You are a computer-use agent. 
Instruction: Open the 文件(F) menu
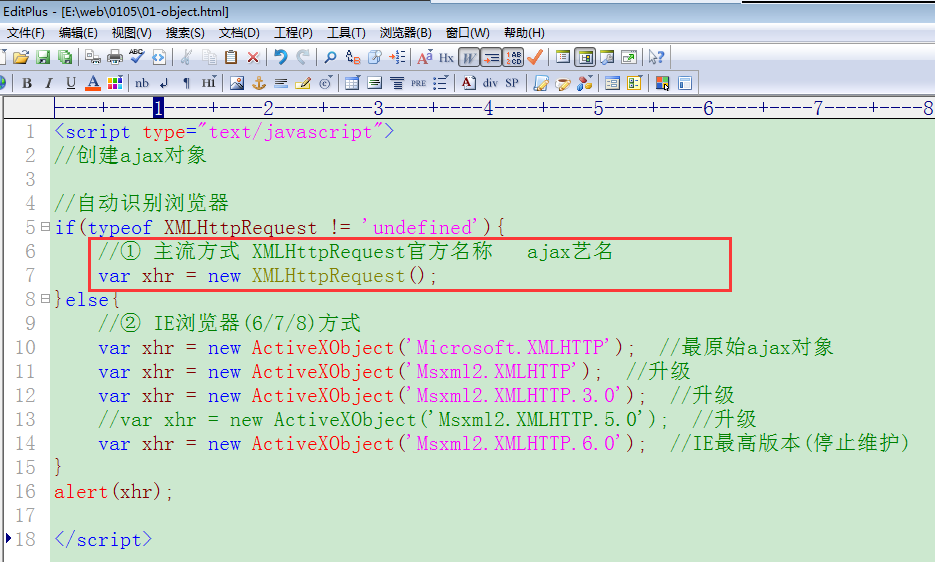(x=25, y=33)
